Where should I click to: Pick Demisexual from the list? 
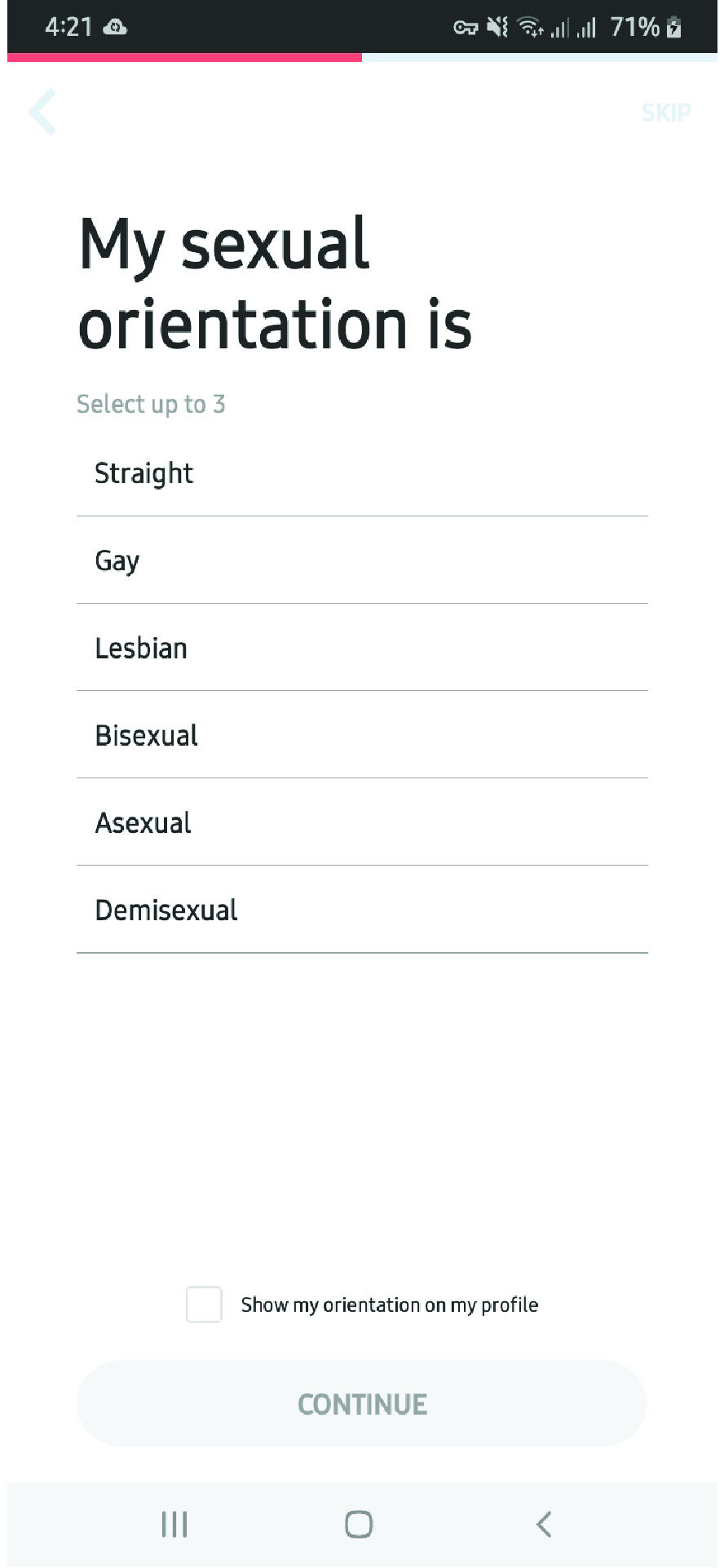[x=362, y=910]
